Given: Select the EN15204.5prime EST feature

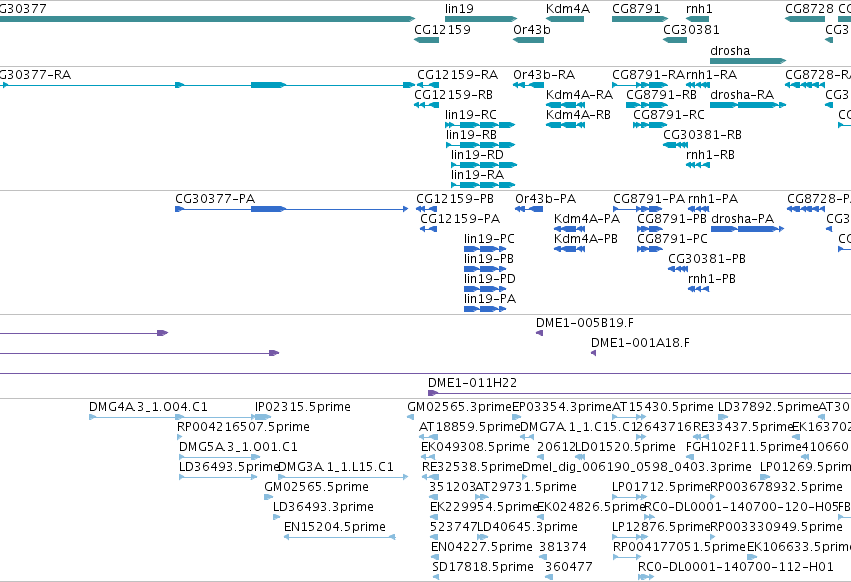Looking at the screenshot, I should click(340, 537).
